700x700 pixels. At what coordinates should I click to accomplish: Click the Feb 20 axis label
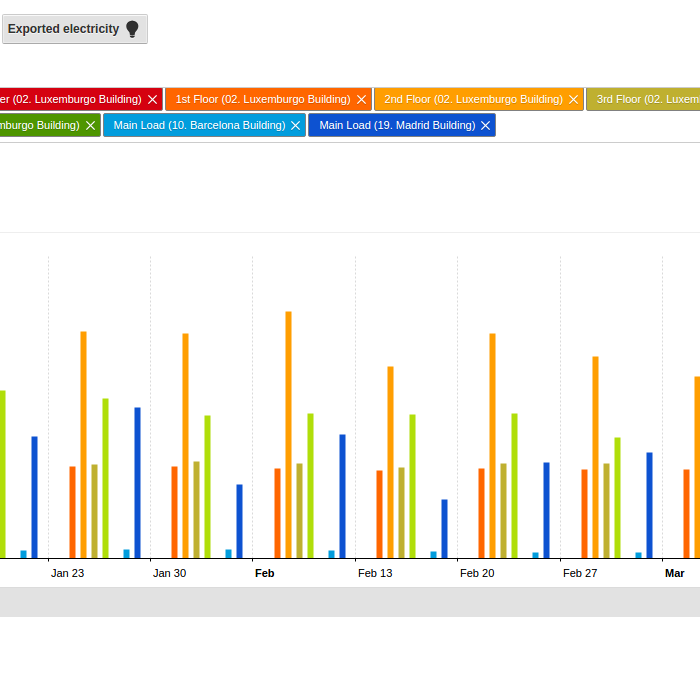[x=477, y=573]
